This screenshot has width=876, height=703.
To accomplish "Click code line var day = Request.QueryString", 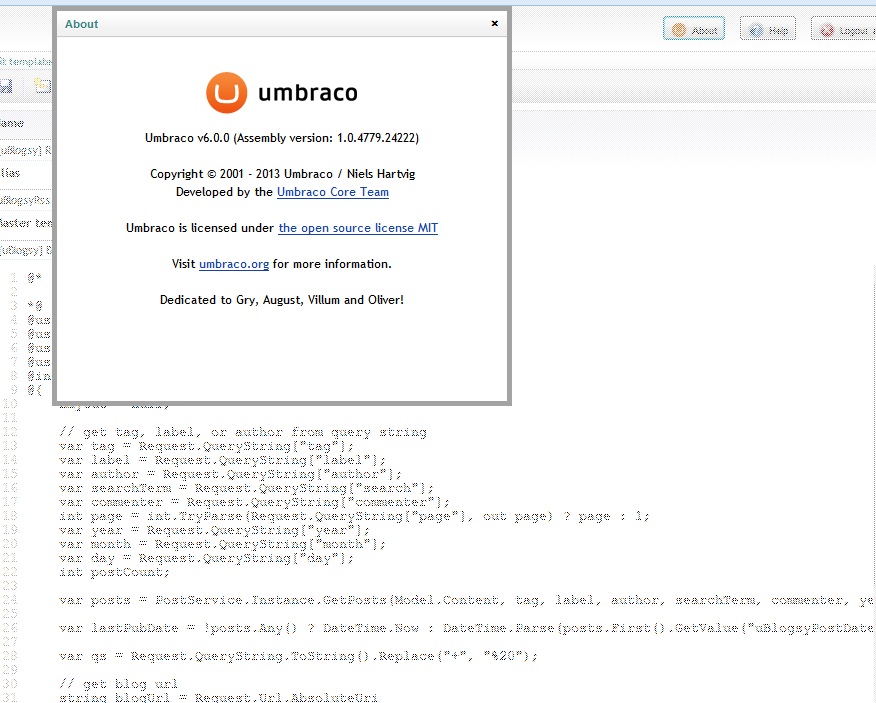I will pos(206,558).
